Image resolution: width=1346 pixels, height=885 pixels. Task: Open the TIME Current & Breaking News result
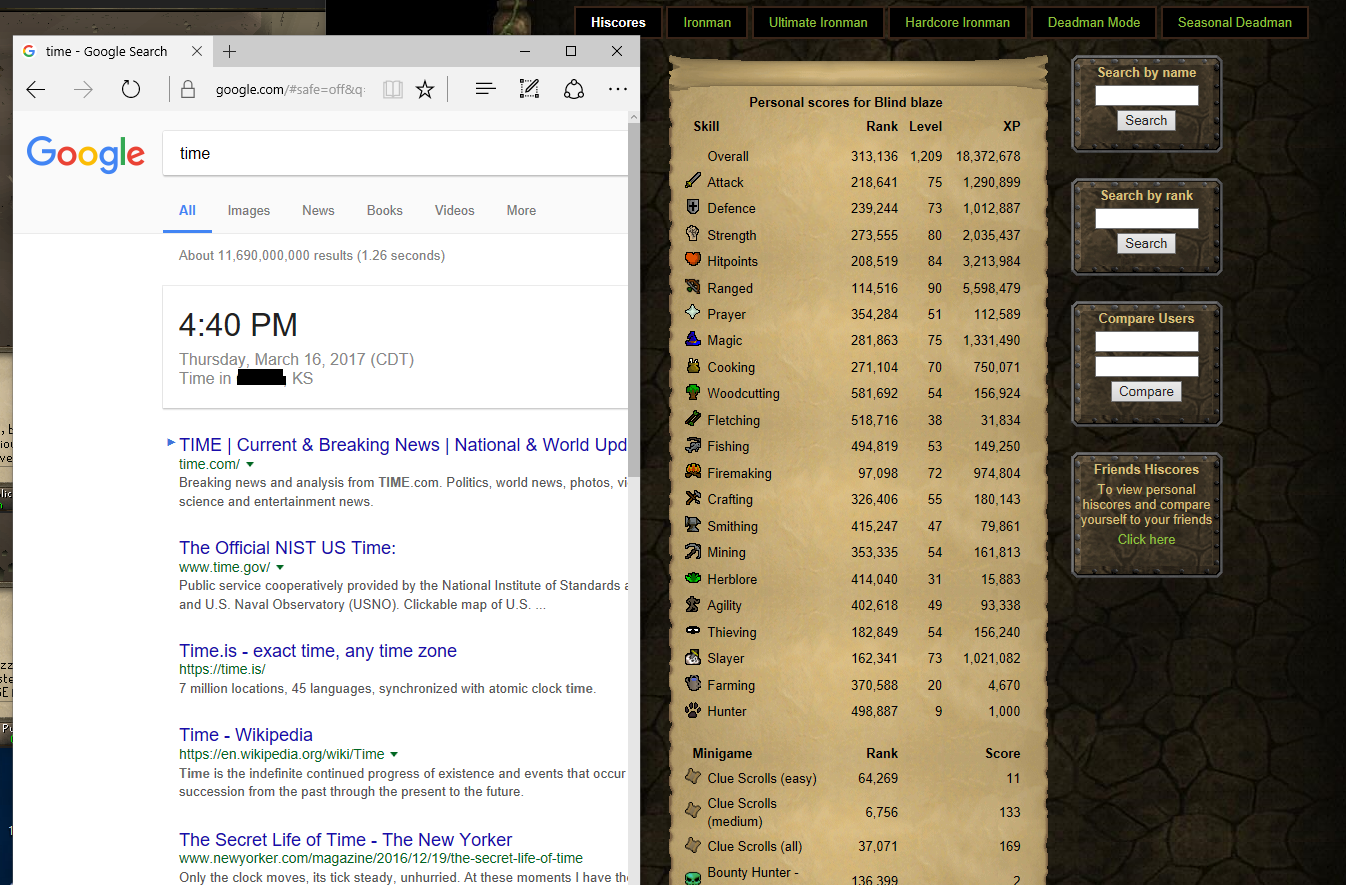click(x=403, y=445)
